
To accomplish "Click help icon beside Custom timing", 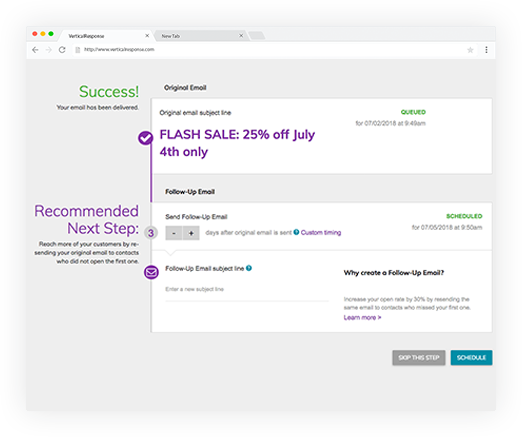I will click(296, 232).
